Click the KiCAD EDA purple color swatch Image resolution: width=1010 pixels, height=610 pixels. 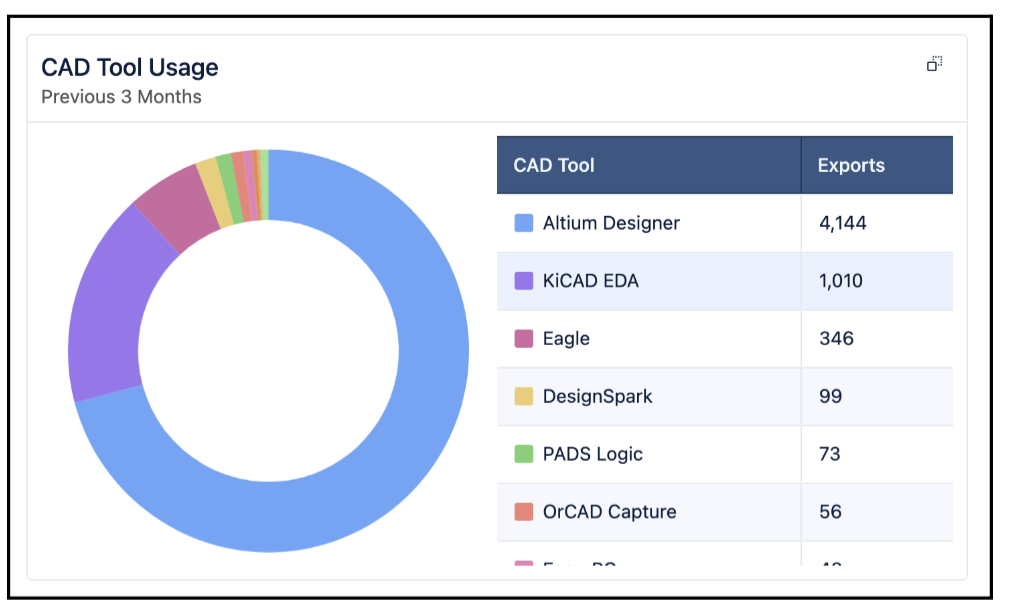524,281
